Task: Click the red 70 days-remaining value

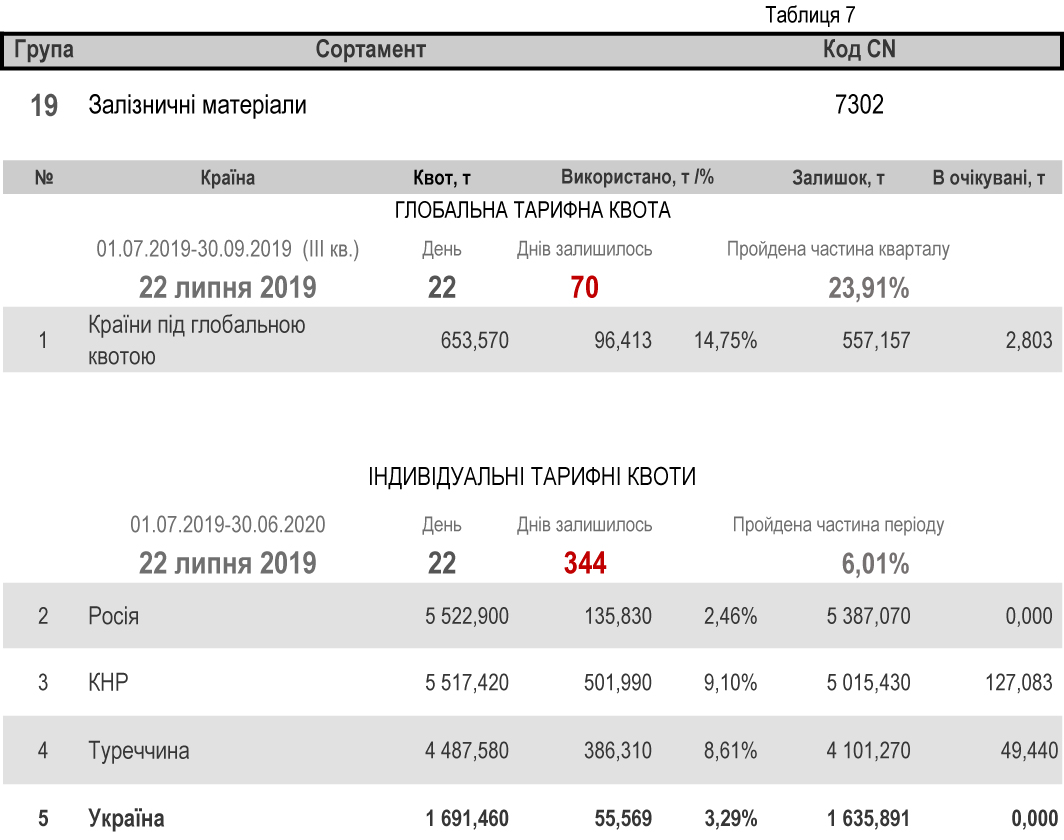Action: [x=584, y=288]
